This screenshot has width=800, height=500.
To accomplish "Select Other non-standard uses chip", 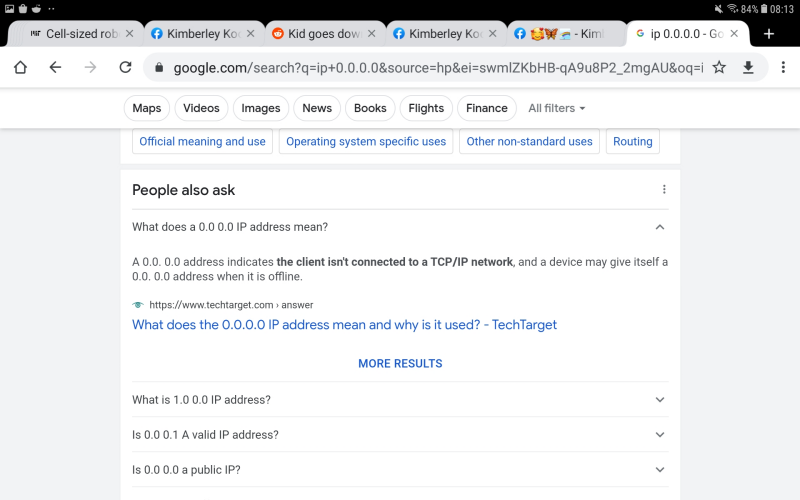I will point(529,141).
